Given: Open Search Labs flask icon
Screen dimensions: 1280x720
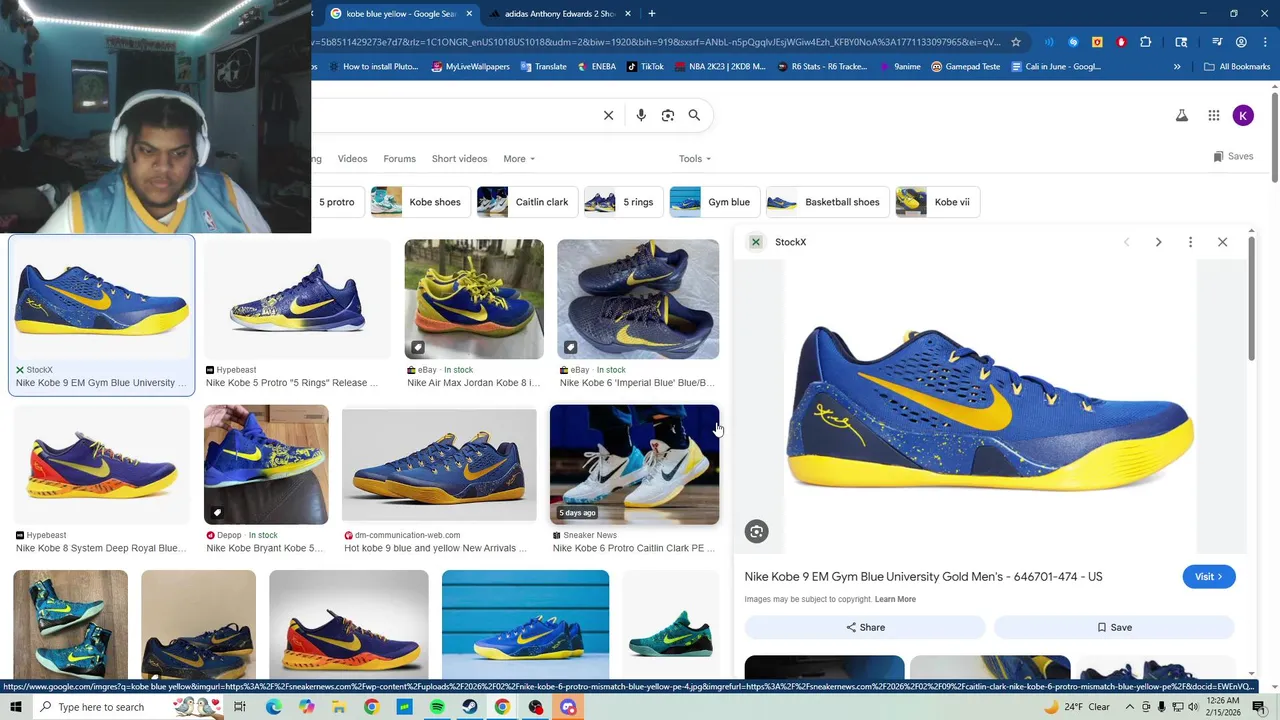Looking at the screenshot, I should point(1182,115).
